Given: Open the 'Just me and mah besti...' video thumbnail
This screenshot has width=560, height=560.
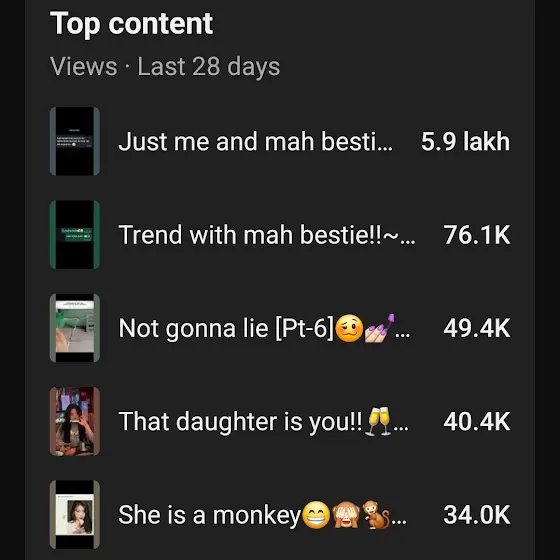Looking at the screenshot, I should click(75, 141).
